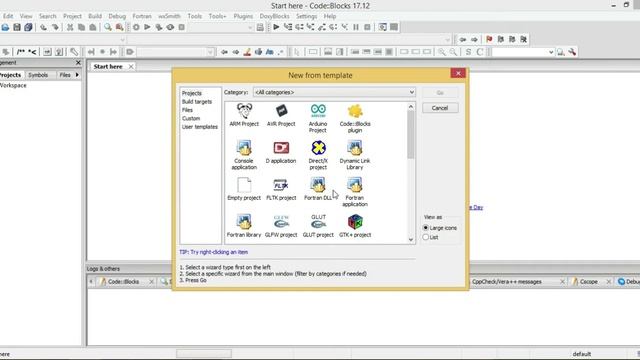Click the Cancel button in dialog
Viewport: 640px width, 360px height.
point(440,108)
